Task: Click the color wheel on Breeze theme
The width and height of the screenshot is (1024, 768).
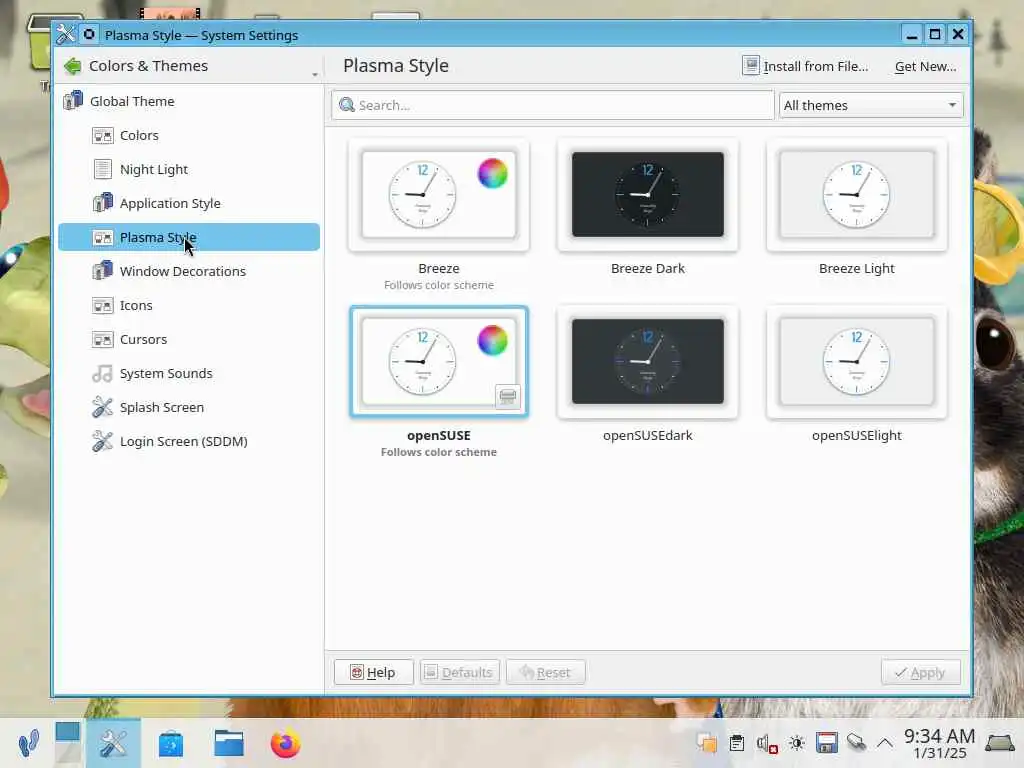Action: click(x=492, y=173)
